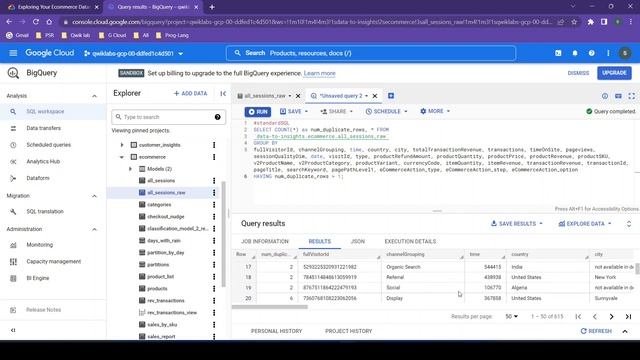Toggle full screen editor icon
Screen dimensions: 640x360
[x=631, y=96]
